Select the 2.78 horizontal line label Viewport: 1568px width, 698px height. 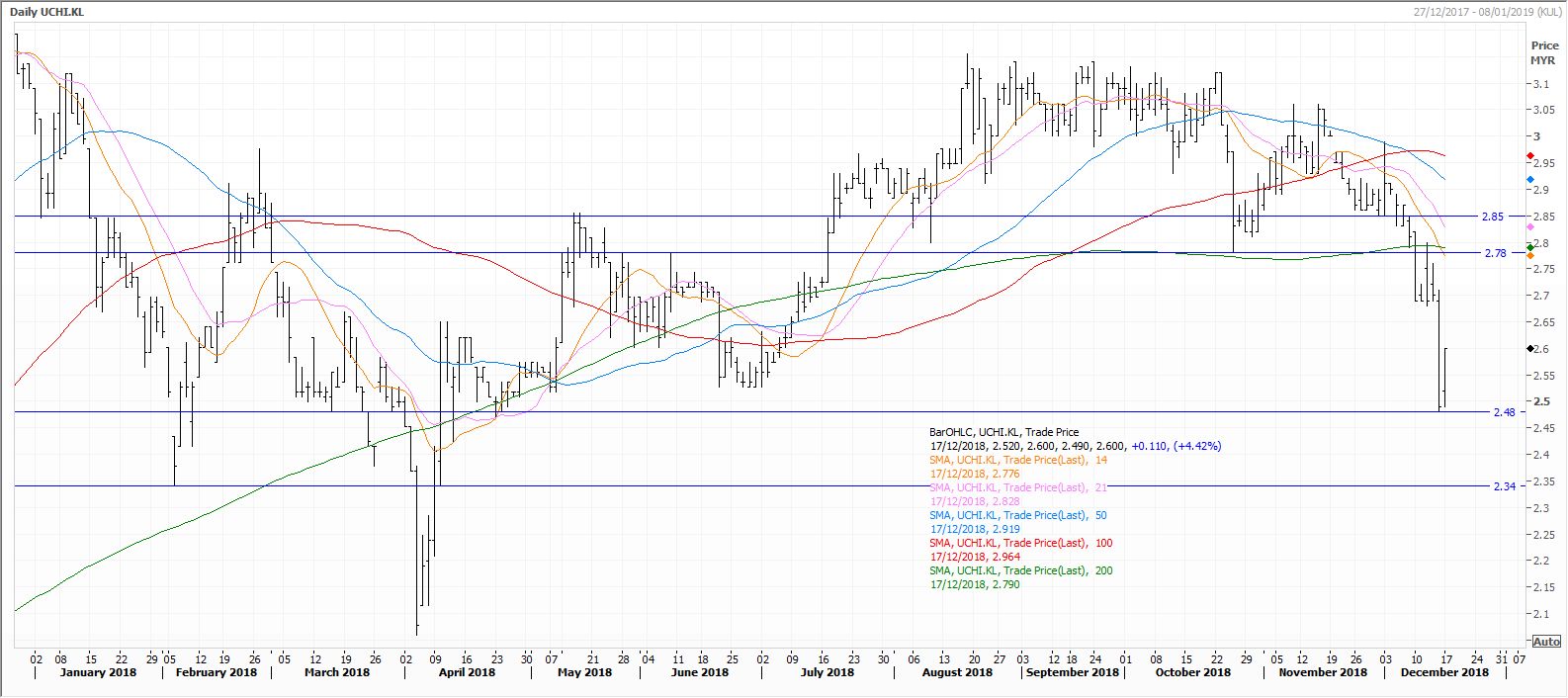(1496, 253)
